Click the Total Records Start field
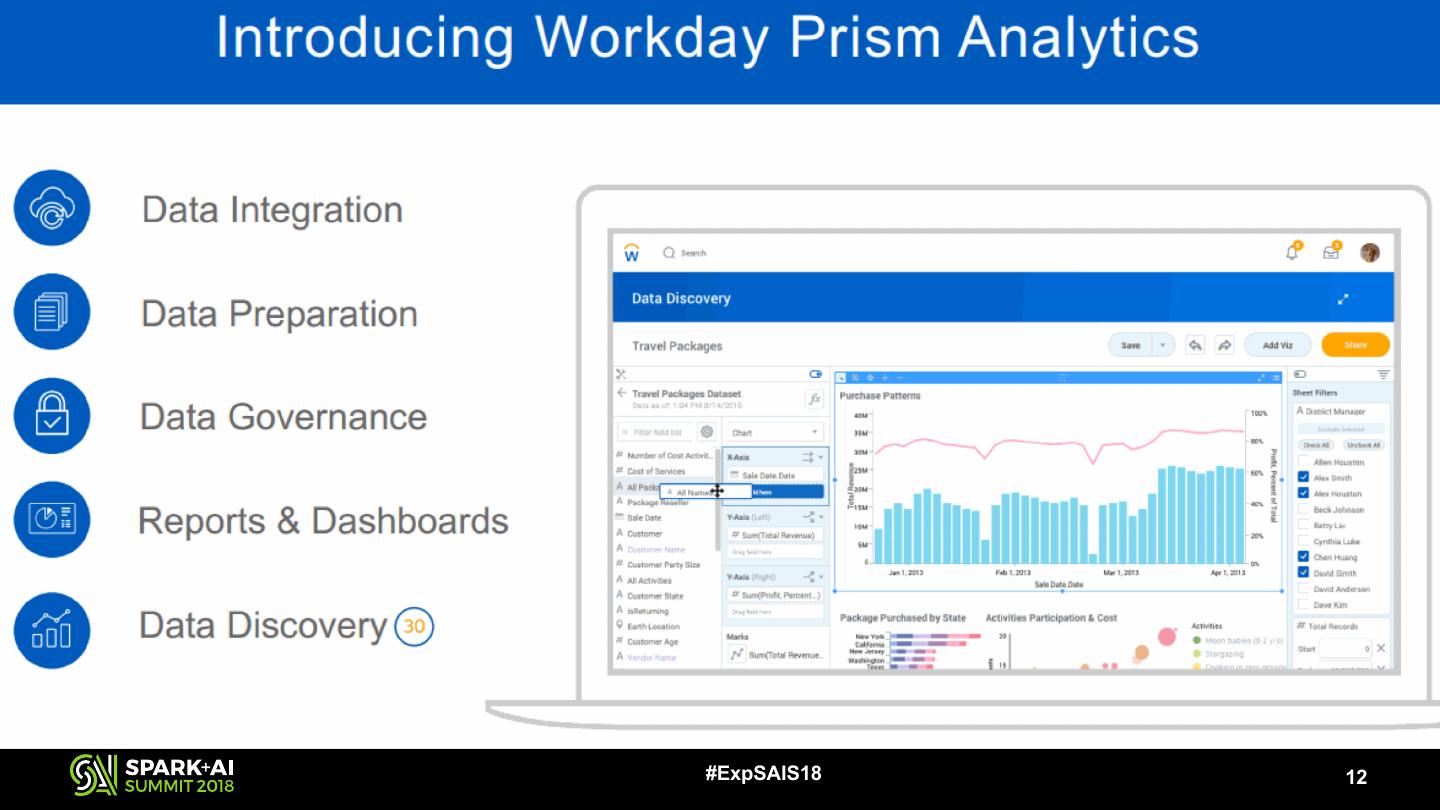 [x=1345, y=649]
